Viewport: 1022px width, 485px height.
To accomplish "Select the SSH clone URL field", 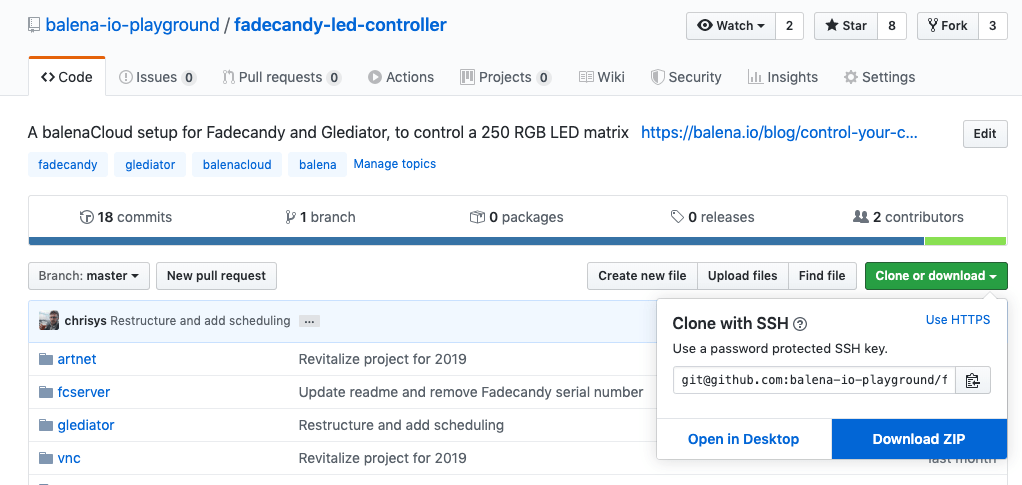I will [x=814, y=380].
